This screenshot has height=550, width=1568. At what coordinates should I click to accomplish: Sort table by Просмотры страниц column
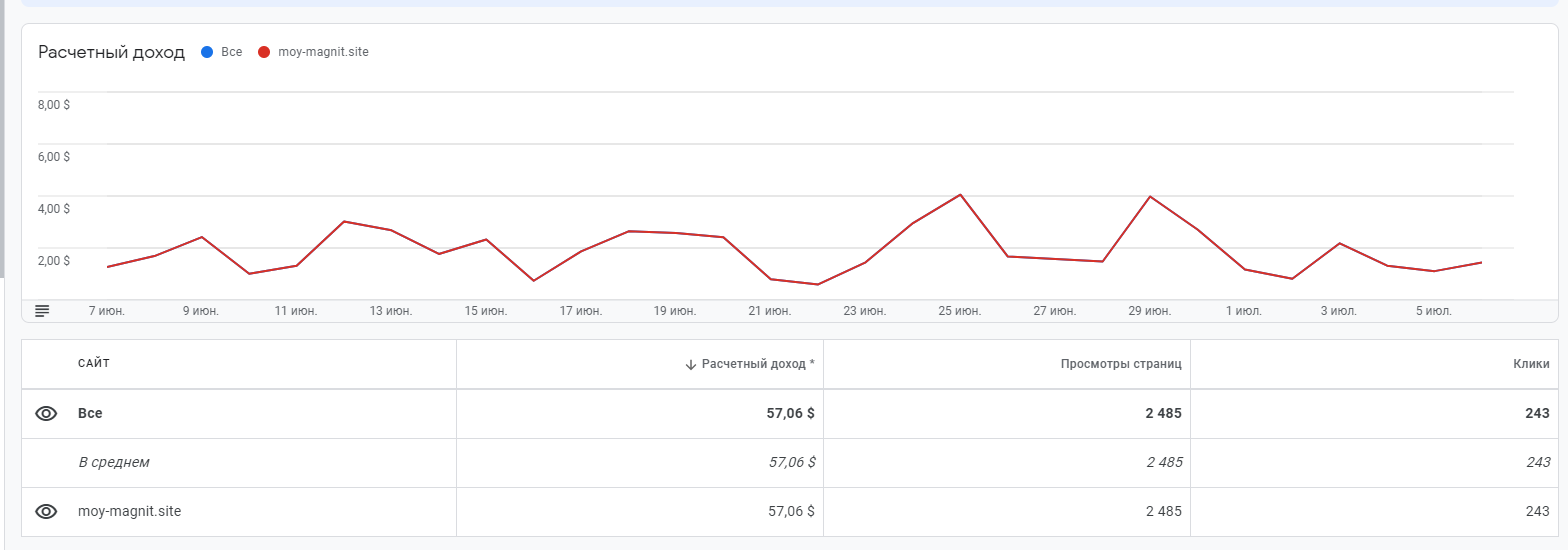(x=1121, y=364)
